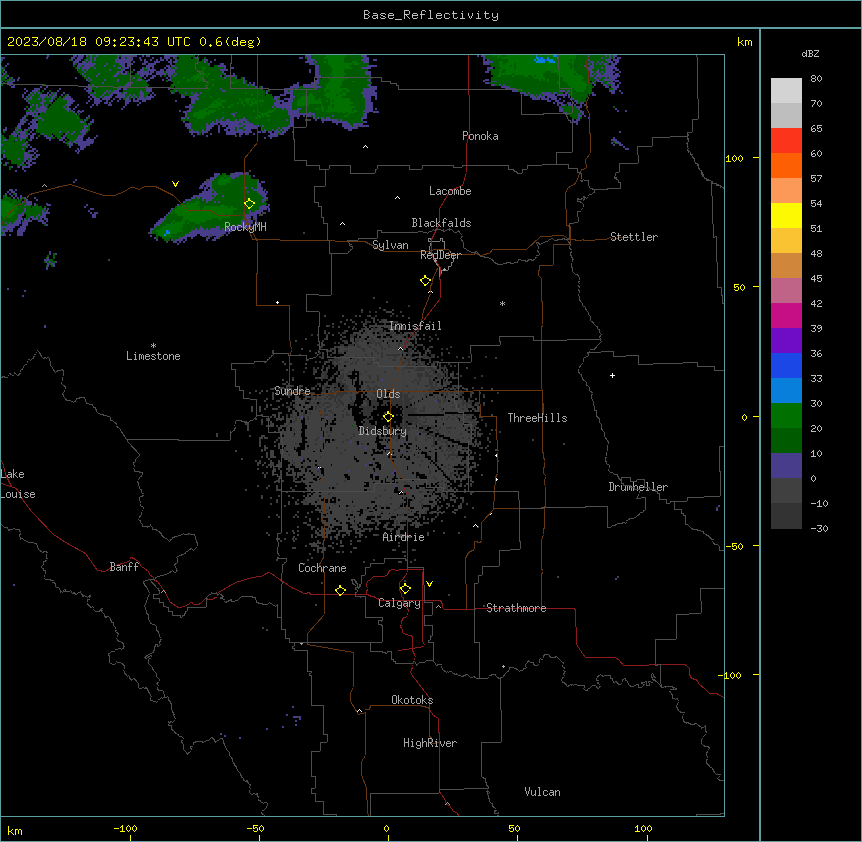Select the Sundre label

tap(292, 391)
